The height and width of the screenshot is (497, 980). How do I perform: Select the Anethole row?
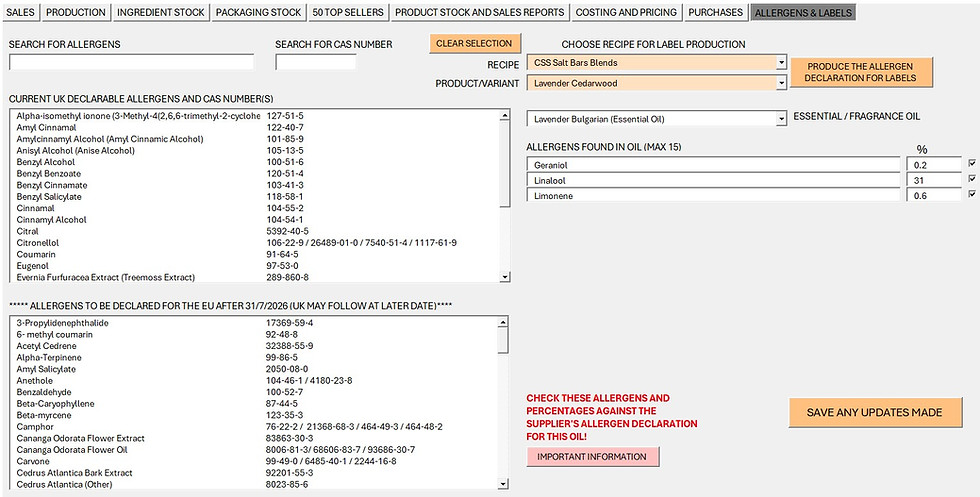pos(254,381)
